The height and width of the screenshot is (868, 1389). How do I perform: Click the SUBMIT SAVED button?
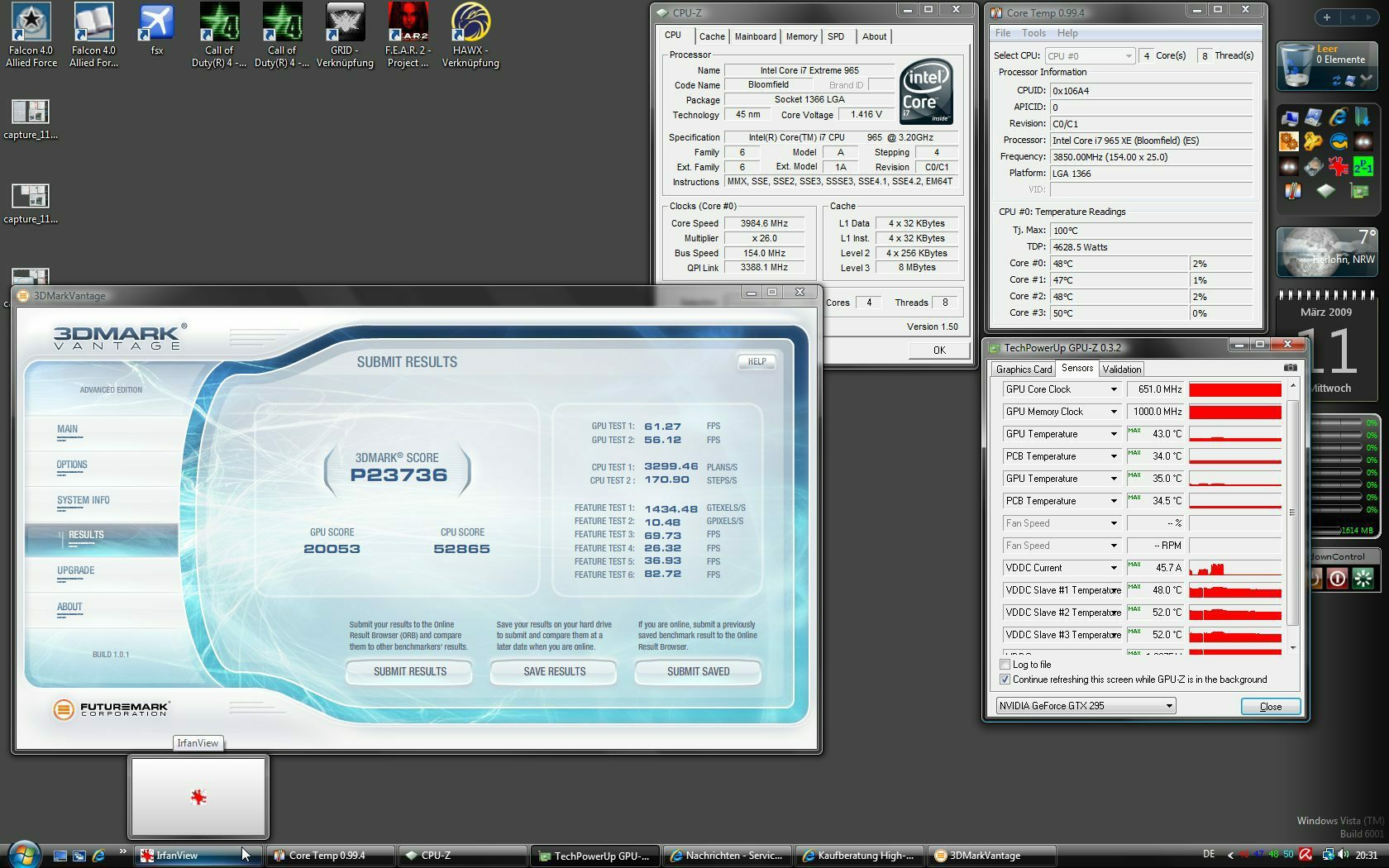(x=698, y=671)
